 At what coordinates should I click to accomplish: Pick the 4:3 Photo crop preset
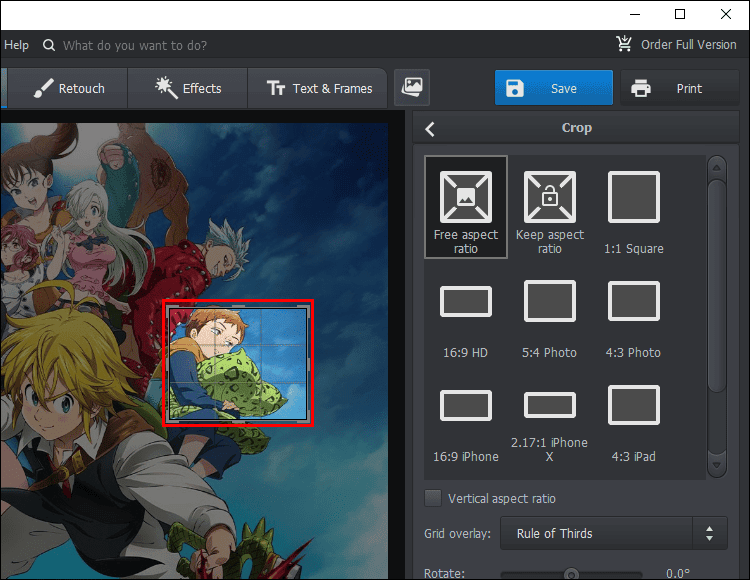634,302
